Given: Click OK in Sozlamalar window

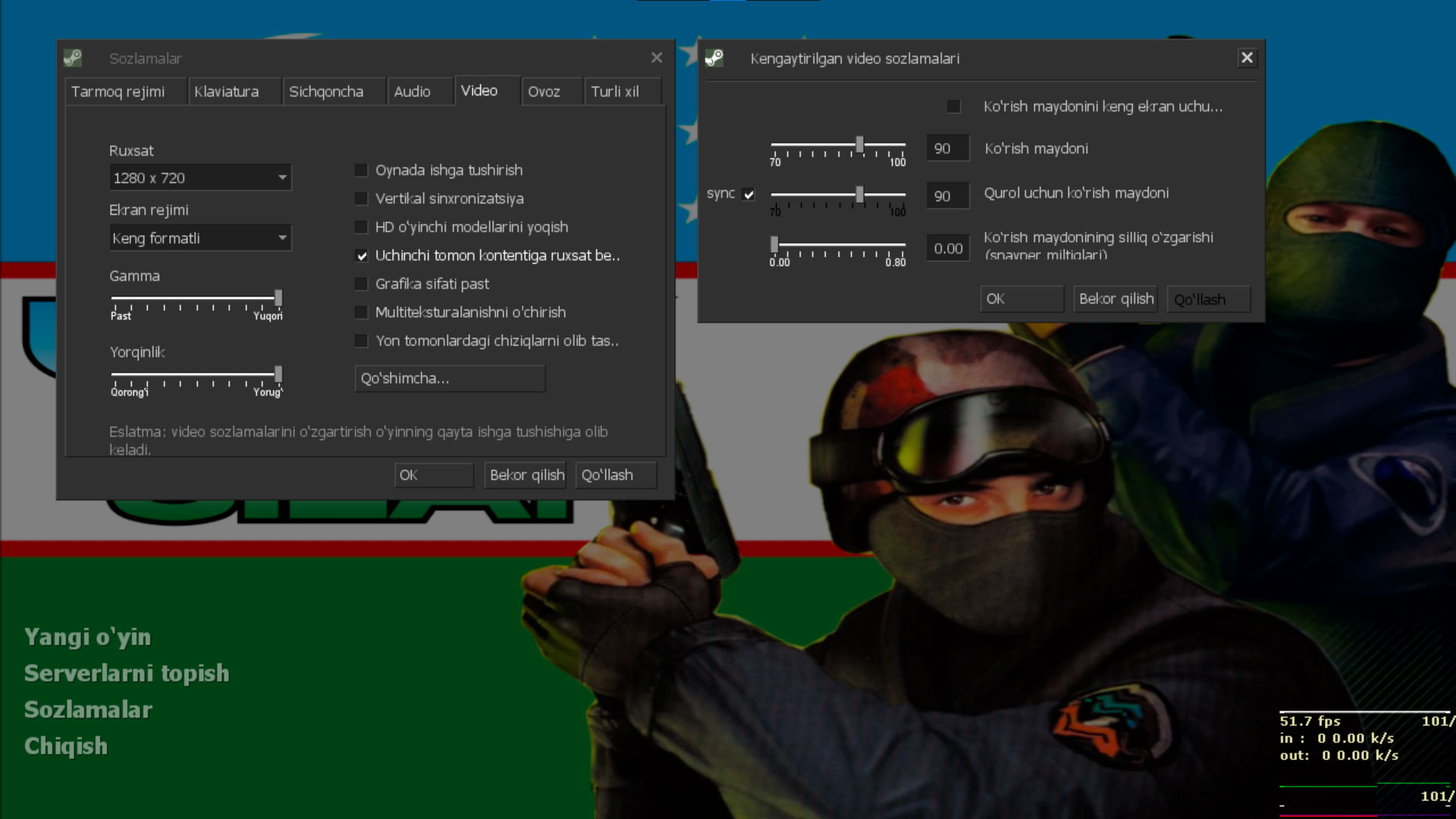Looking at the screenshot, I should (434, 475).
